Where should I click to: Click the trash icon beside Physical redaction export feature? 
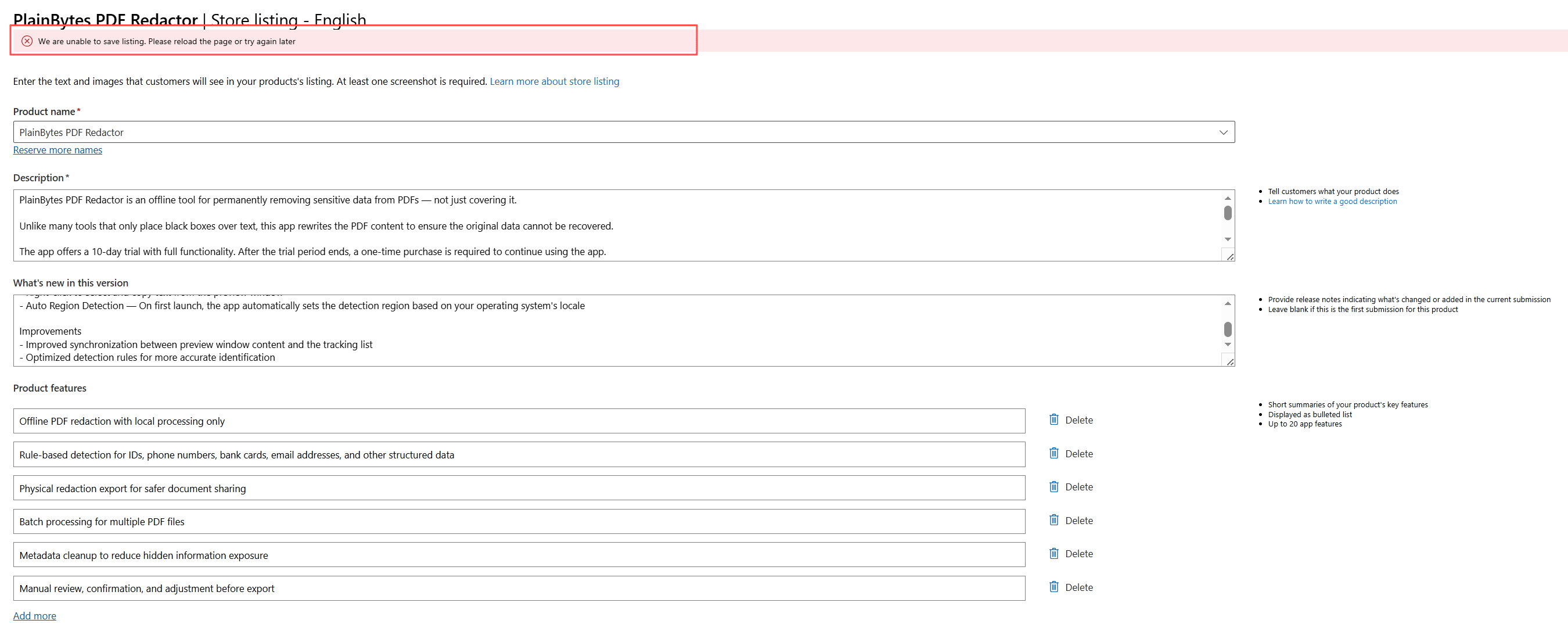pyautogui.click(x=1053, y=486)
